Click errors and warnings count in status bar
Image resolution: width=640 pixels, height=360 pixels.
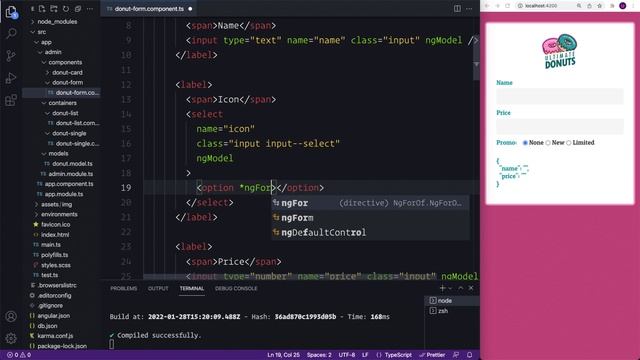(19, 355)
